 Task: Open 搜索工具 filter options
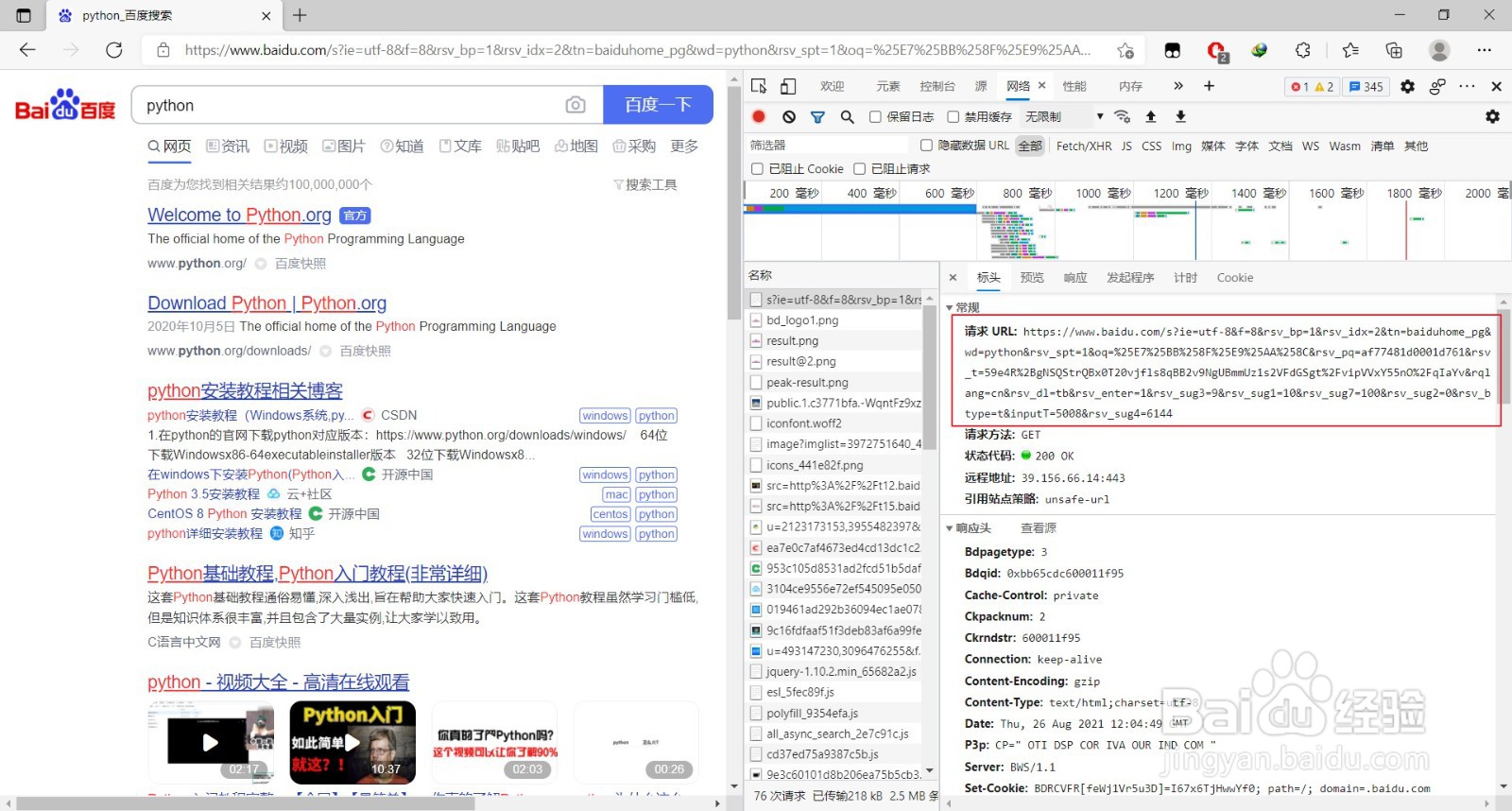coord(645,184)
